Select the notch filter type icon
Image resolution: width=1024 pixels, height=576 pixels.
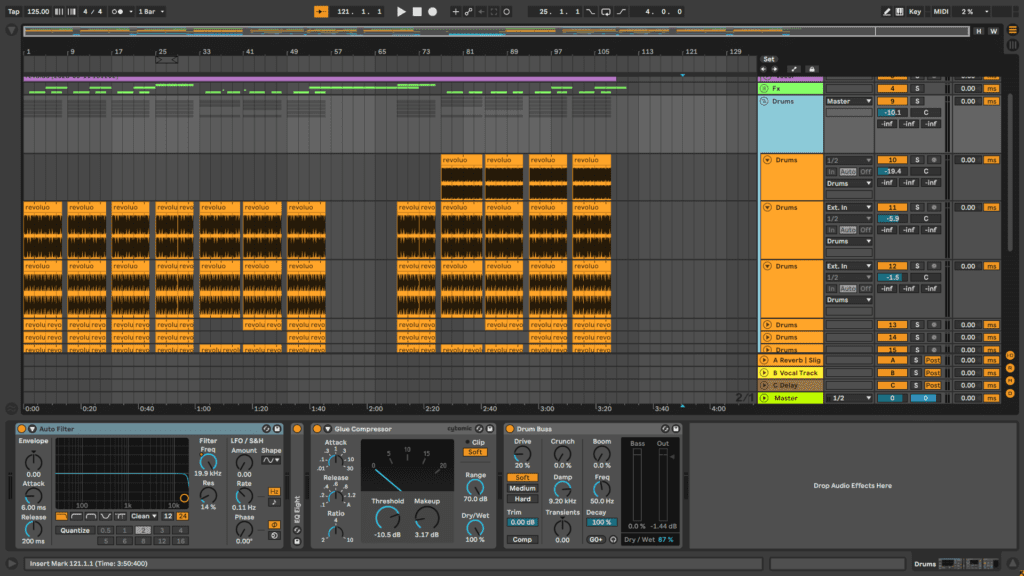coord(106,517)
